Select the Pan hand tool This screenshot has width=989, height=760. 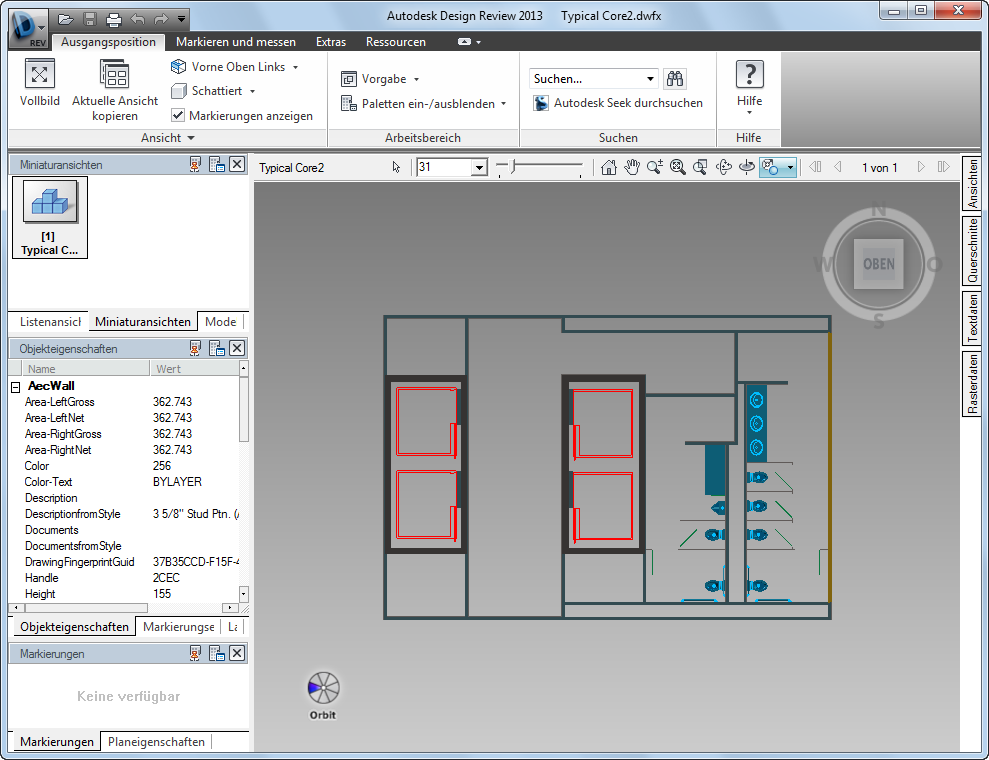coord(631,167)
